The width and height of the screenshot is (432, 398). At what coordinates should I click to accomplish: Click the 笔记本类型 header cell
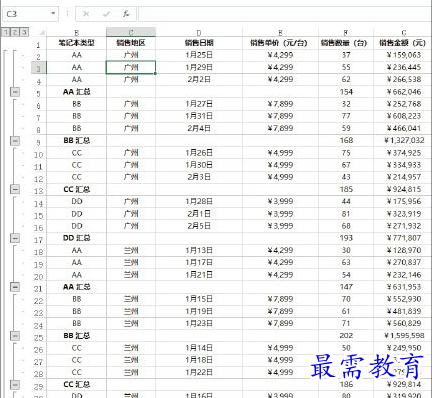click(76, 43)
